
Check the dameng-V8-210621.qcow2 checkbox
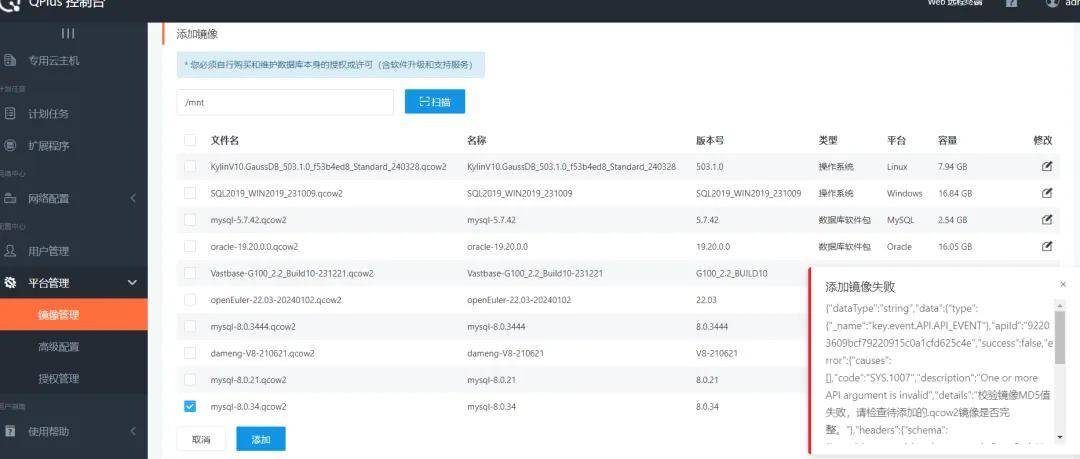coord(190,353)
